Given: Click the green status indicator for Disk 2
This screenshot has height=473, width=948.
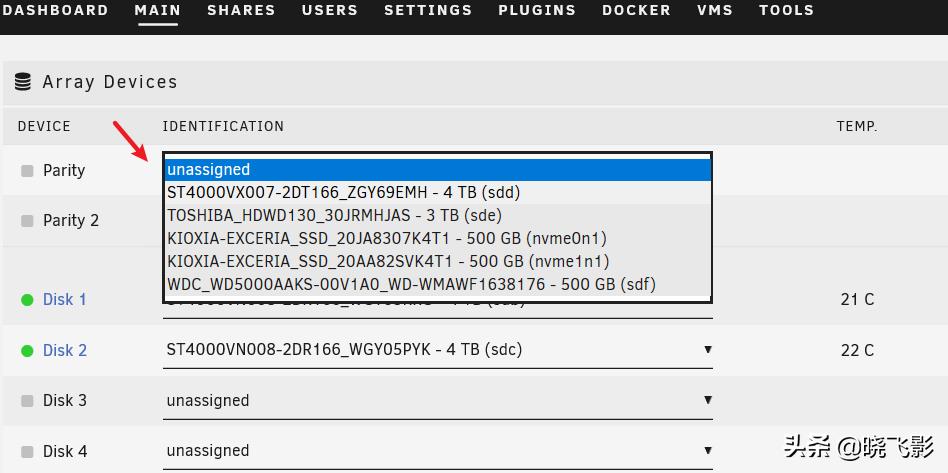Looking at the screenshot, I should tap(27, 350).
